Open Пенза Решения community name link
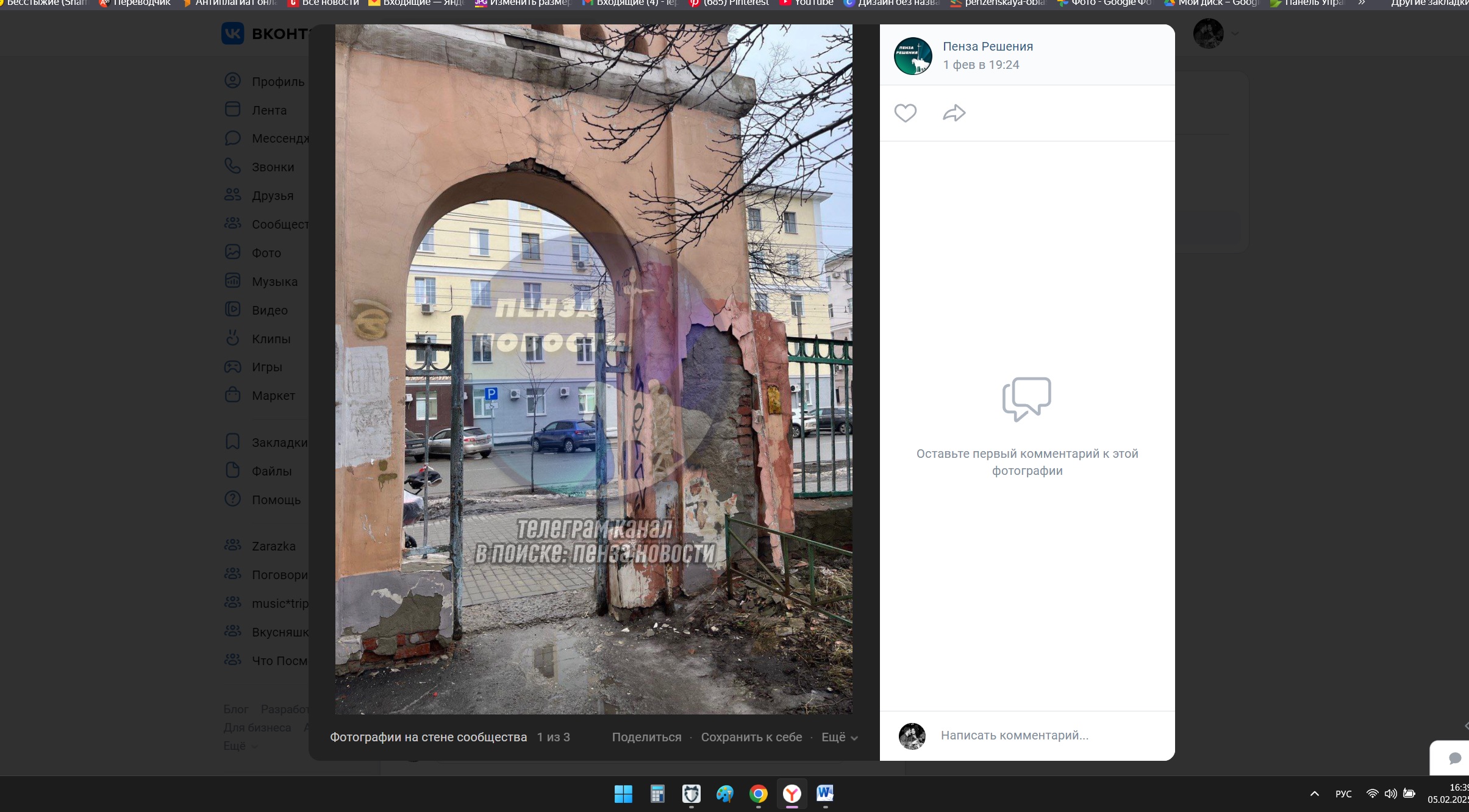The width and height of the screenshot is (1469, 812). [987, 46]
